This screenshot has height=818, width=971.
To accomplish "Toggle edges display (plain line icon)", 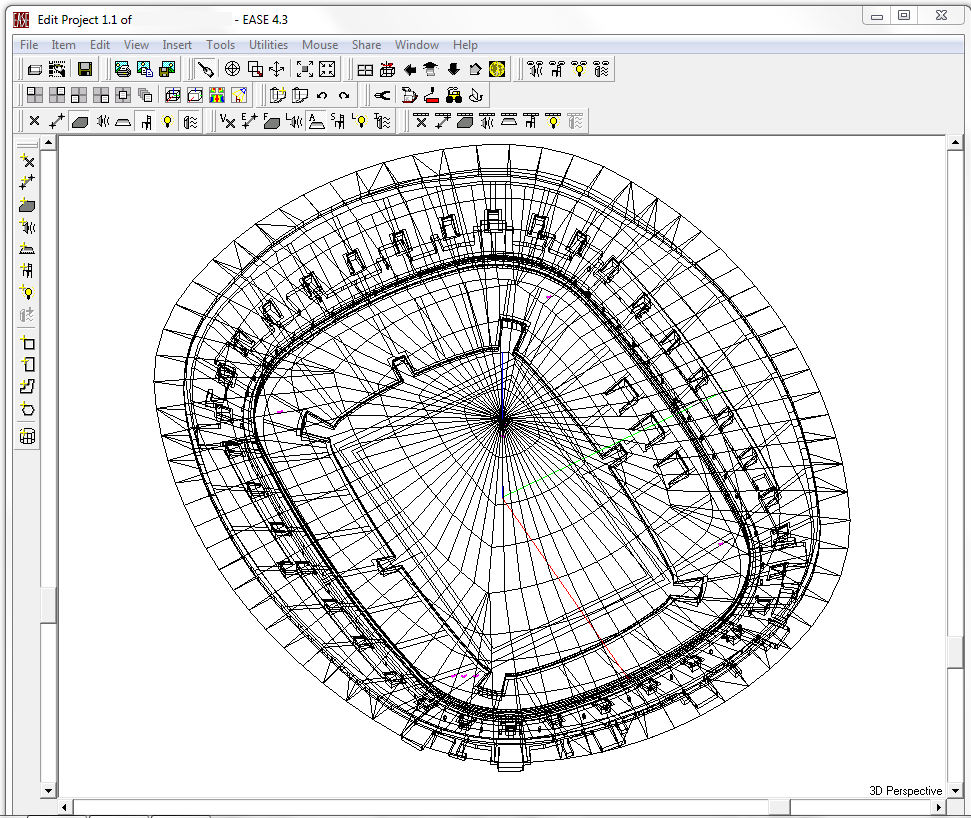I will click(57, 121).
